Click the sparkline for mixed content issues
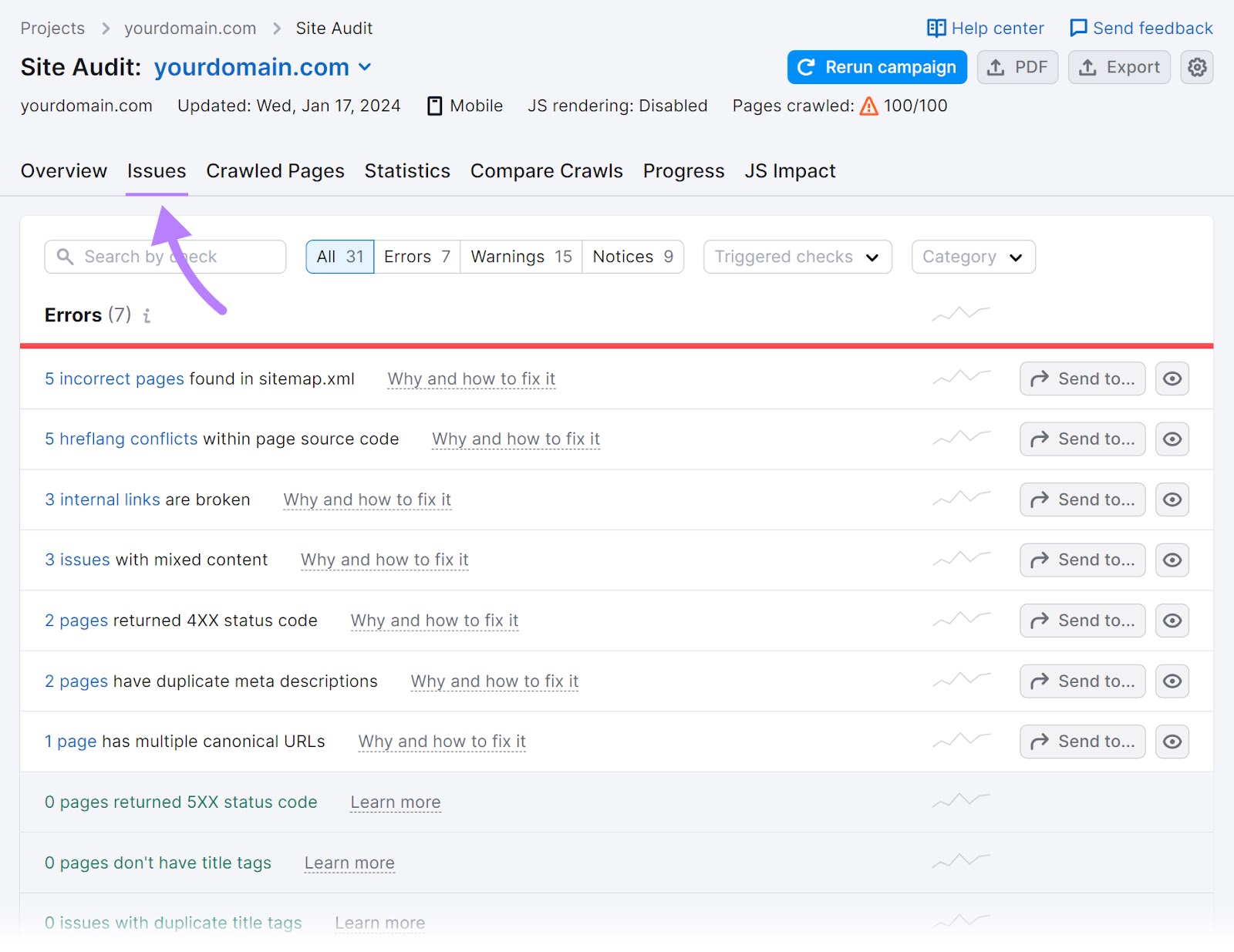The width and height of the screenshot is (1234, 952). [x=960, y=560]
